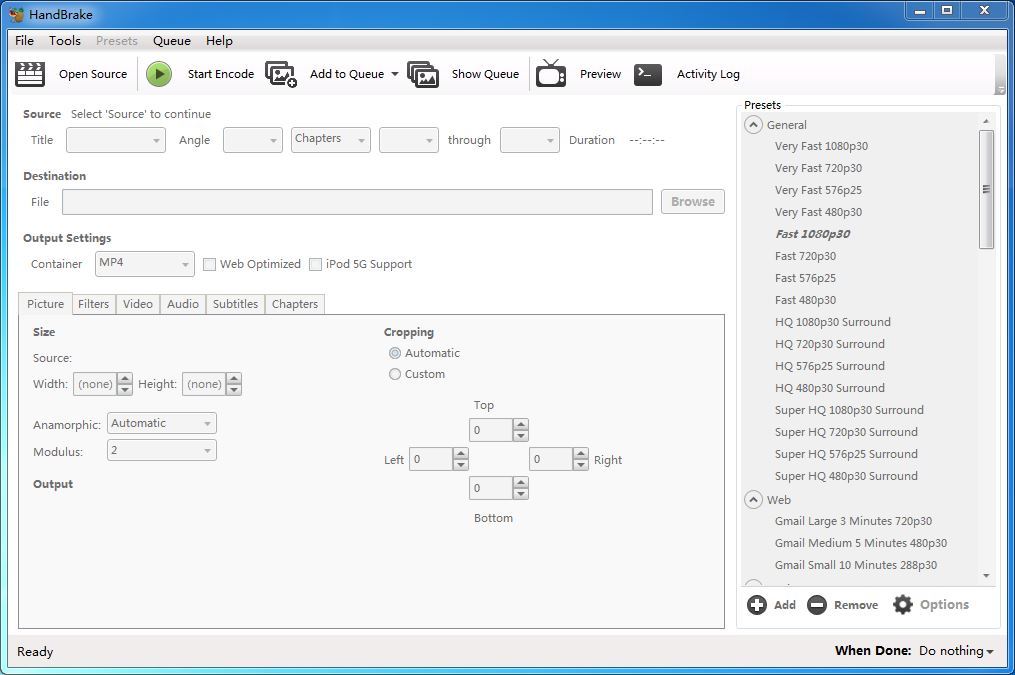Open the Anamorphic Automatic dropdown
The height and width of the screenshot is (675, 1015).
(x=162, y=423)
